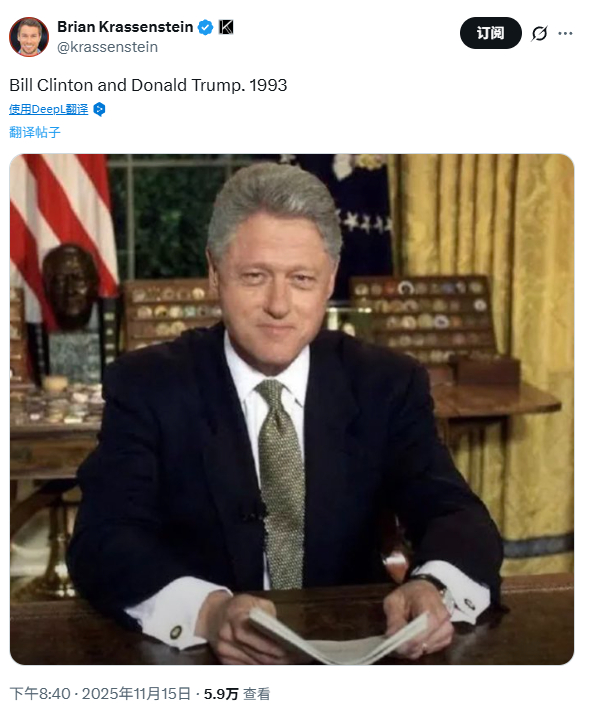
Task: Click the 订阅 subscribe button
Action: [x=490, y=33]
